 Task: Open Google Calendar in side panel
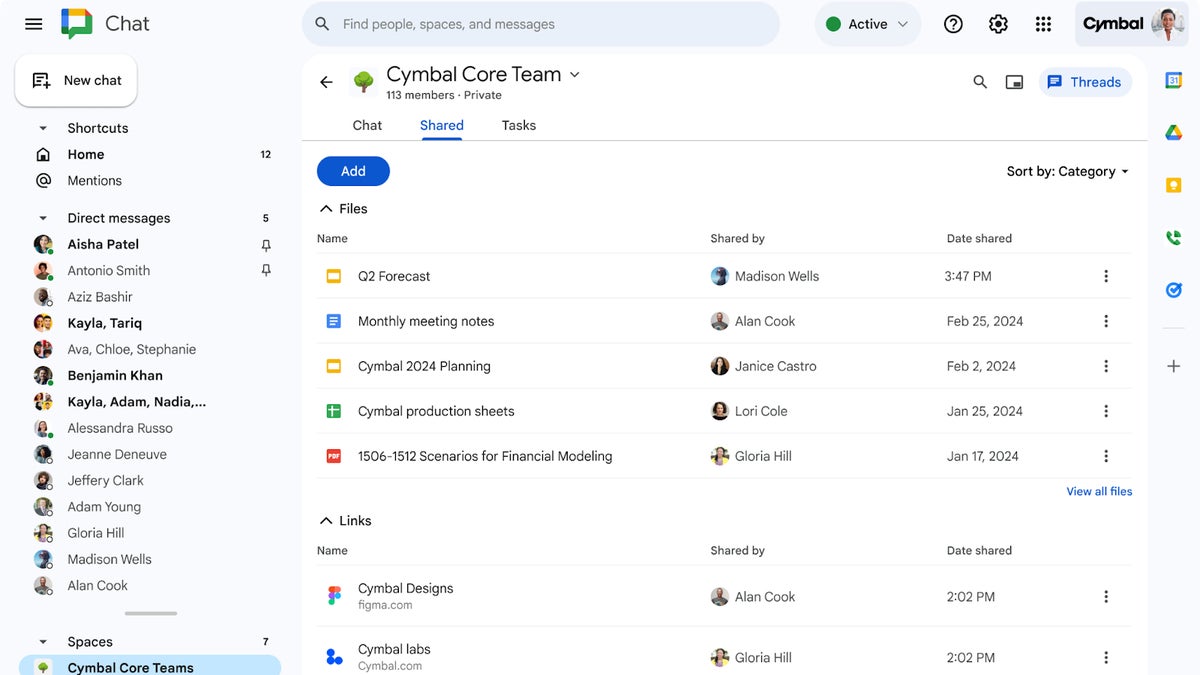point(1174,81)
